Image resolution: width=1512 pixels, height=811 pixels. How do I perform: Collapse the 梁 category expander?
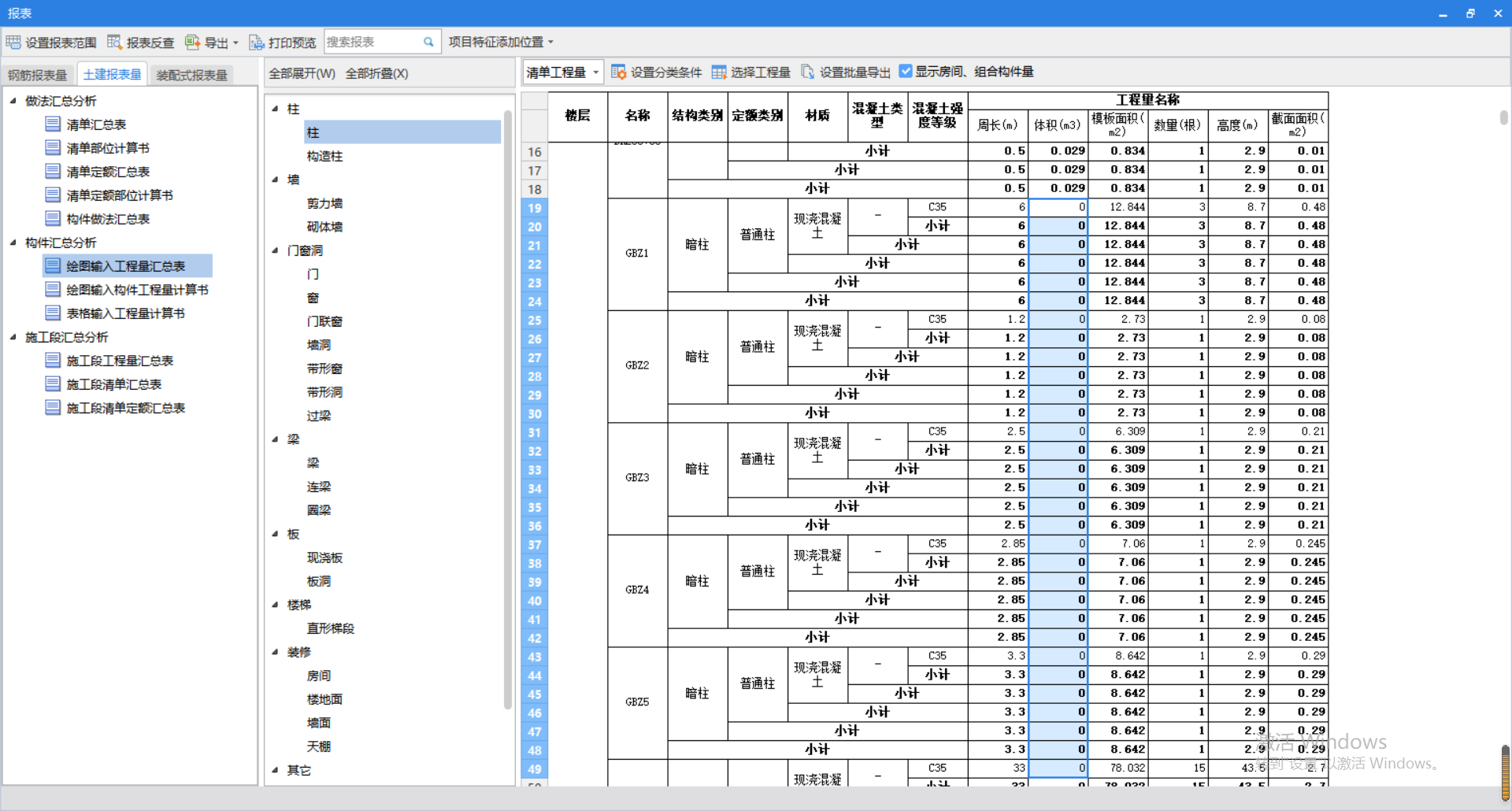click(275, 439)
